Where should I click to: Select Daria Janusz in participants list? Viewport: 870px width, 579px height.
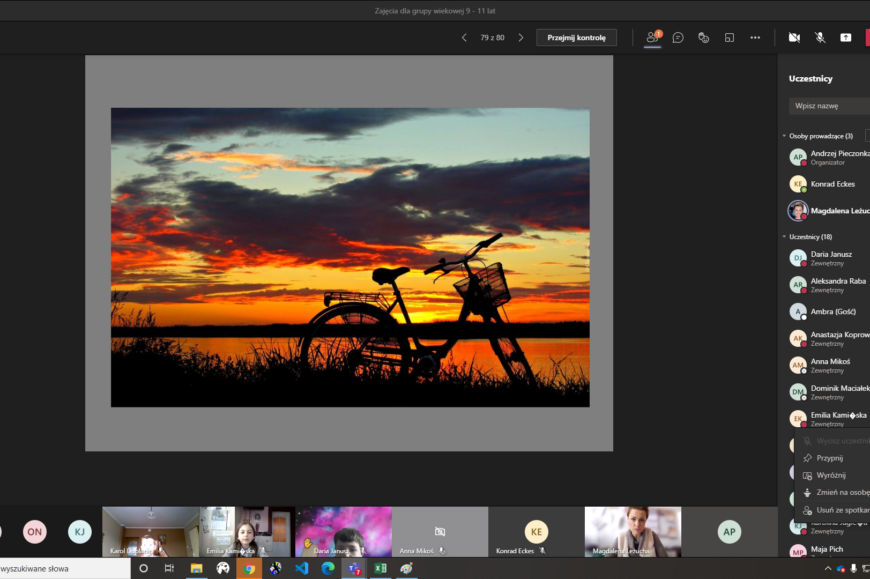[827, 258]
